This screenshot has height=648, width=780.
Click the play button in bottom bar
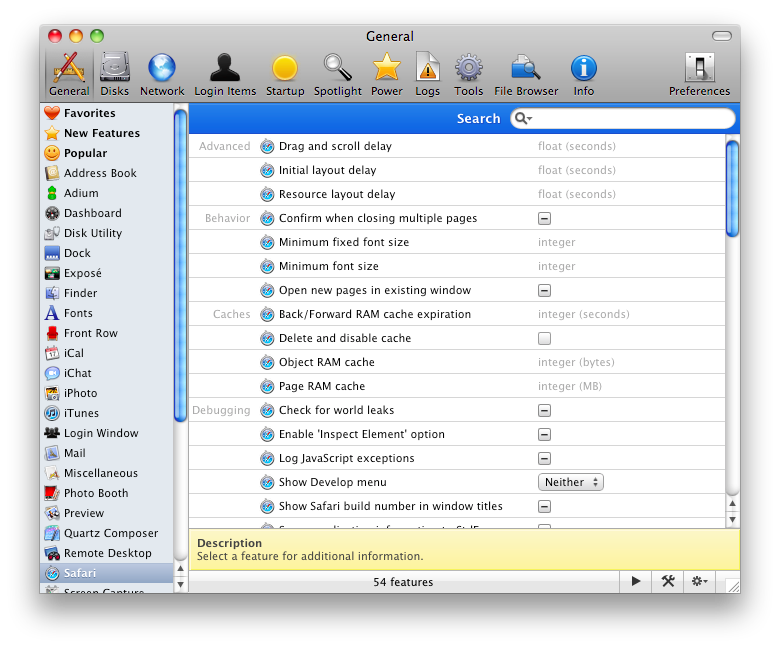(x=636, y=581)
